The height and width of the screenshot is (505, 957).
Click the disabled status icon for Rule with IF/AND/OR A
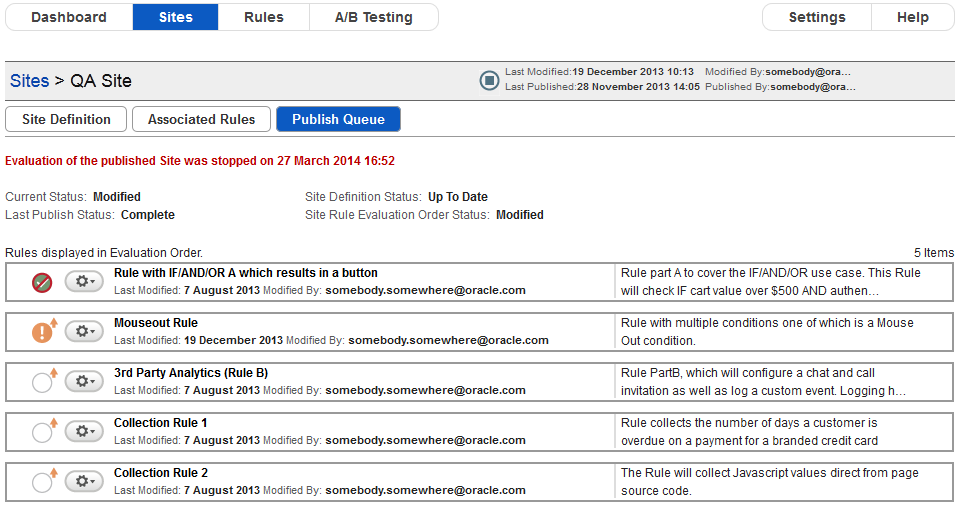click(x=42, y=283)
